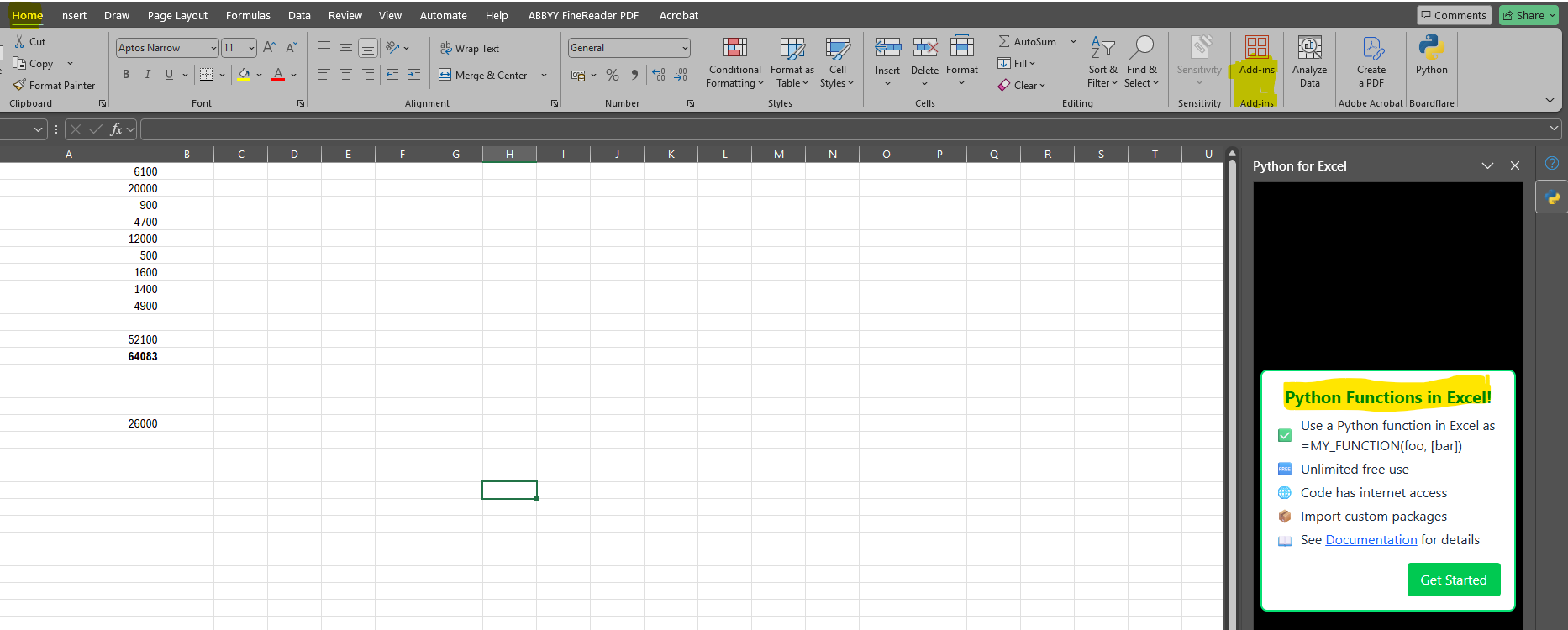Increase indent in Alignment group
This screenshot has width=1568, height=630.
[414, 75]
